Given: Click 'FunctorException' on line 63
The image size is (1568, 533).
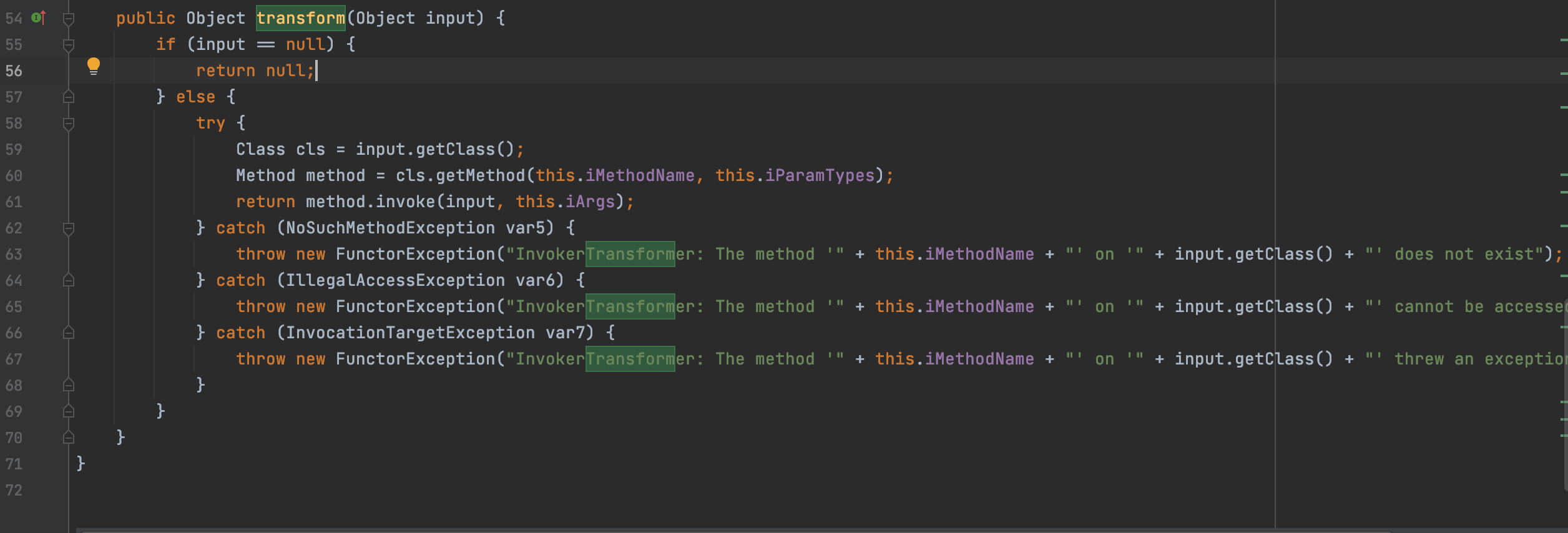Looking at the screenshot, I should (415, 254).
